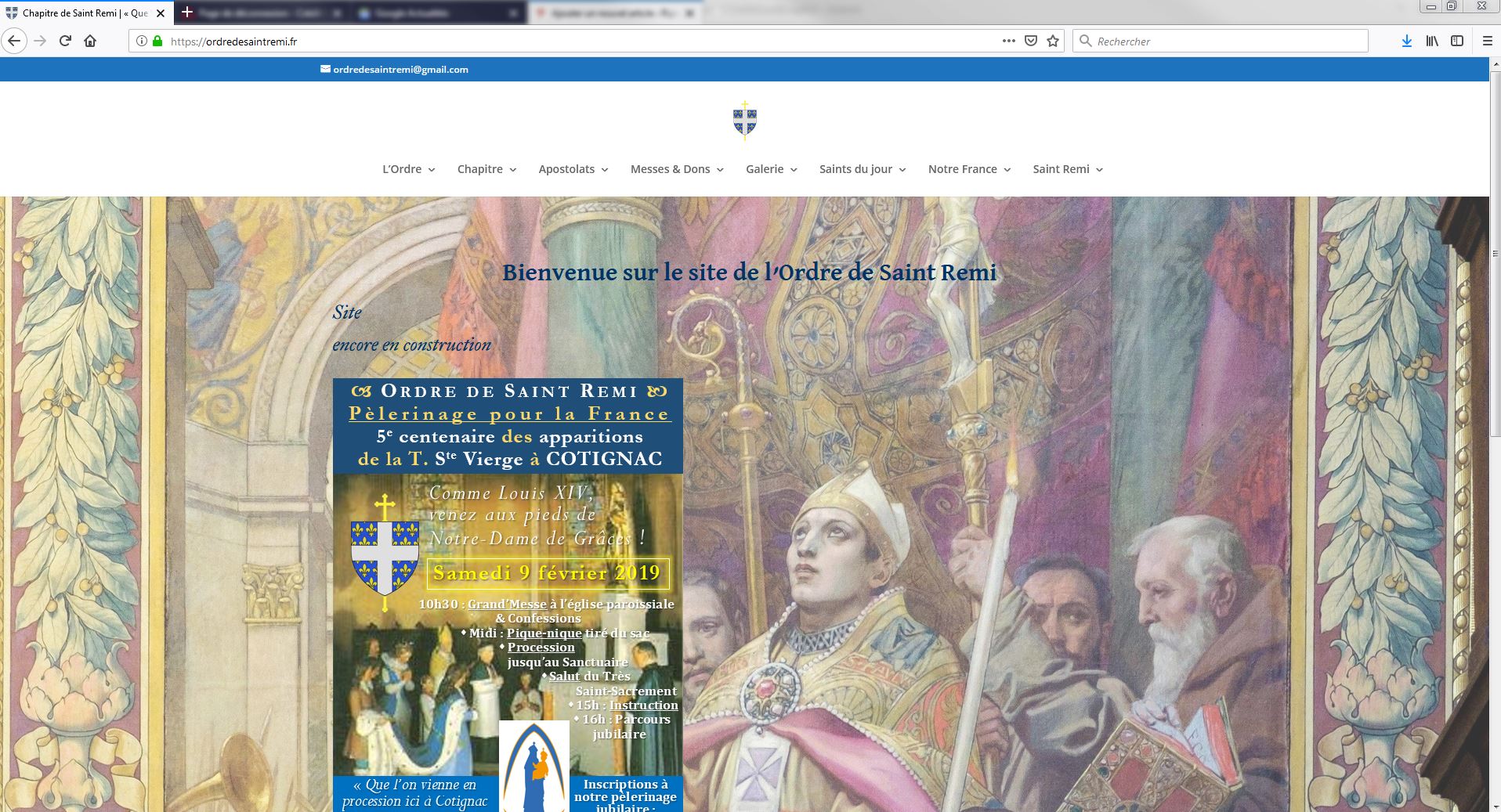Expand the Apostolats dropdown menu
This screenshot has height=812, width=1501.
coord(573,169)
